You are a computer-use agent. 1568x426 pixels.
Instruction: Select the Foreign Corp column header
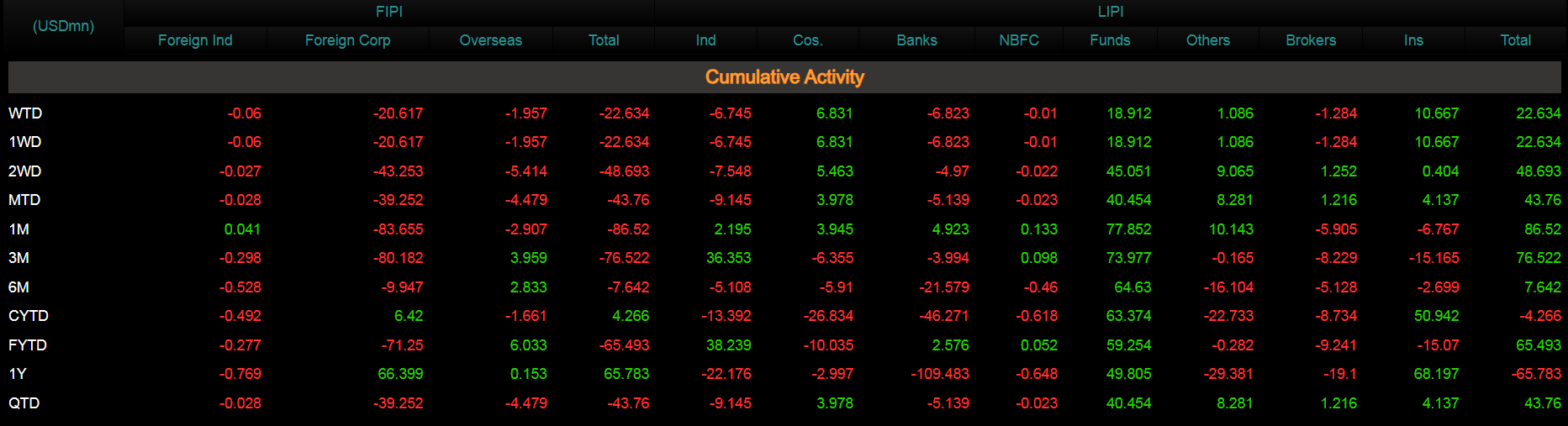[x=347, y=40]
